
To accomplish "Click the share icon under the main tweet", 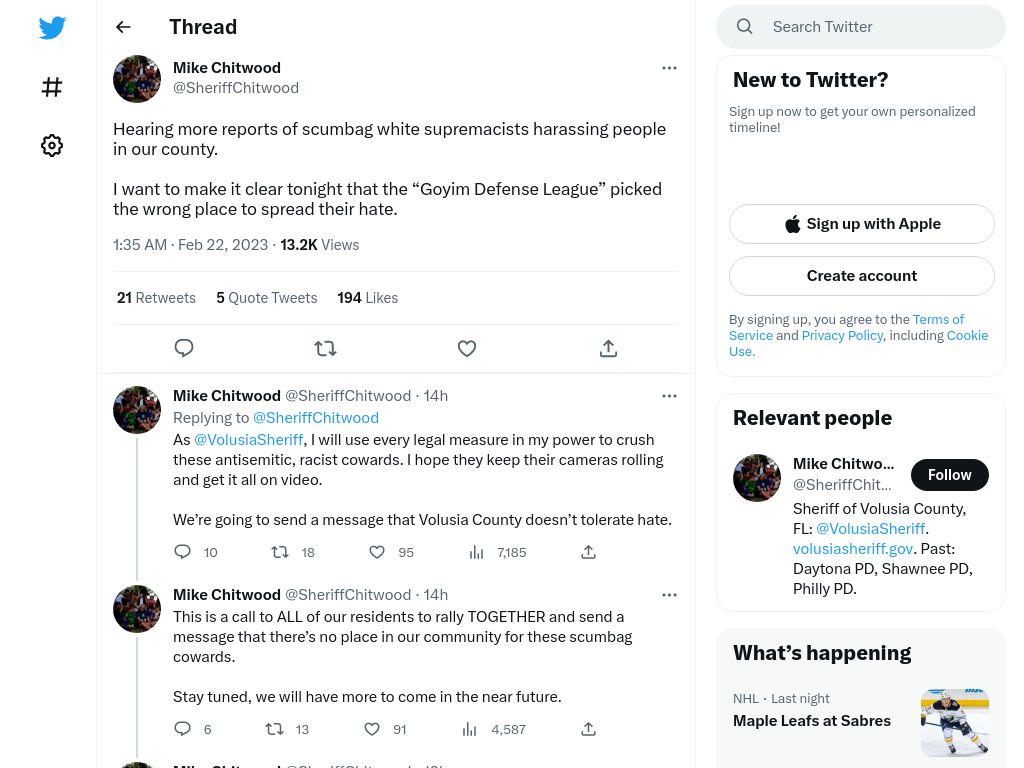I will (x=608, y=348).
